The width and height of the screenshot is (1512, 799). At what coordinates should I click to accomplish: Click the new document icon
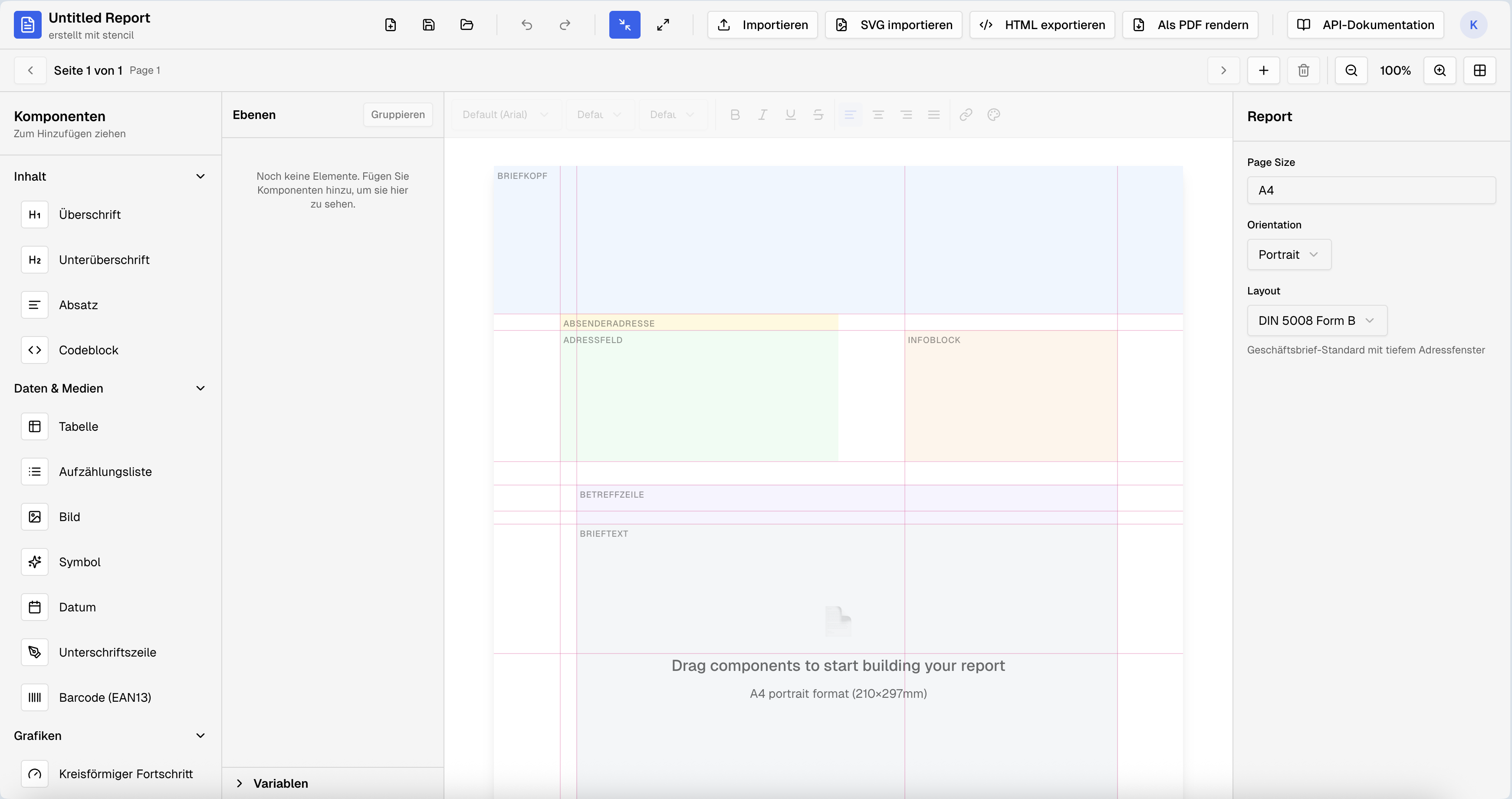point(390,25)
